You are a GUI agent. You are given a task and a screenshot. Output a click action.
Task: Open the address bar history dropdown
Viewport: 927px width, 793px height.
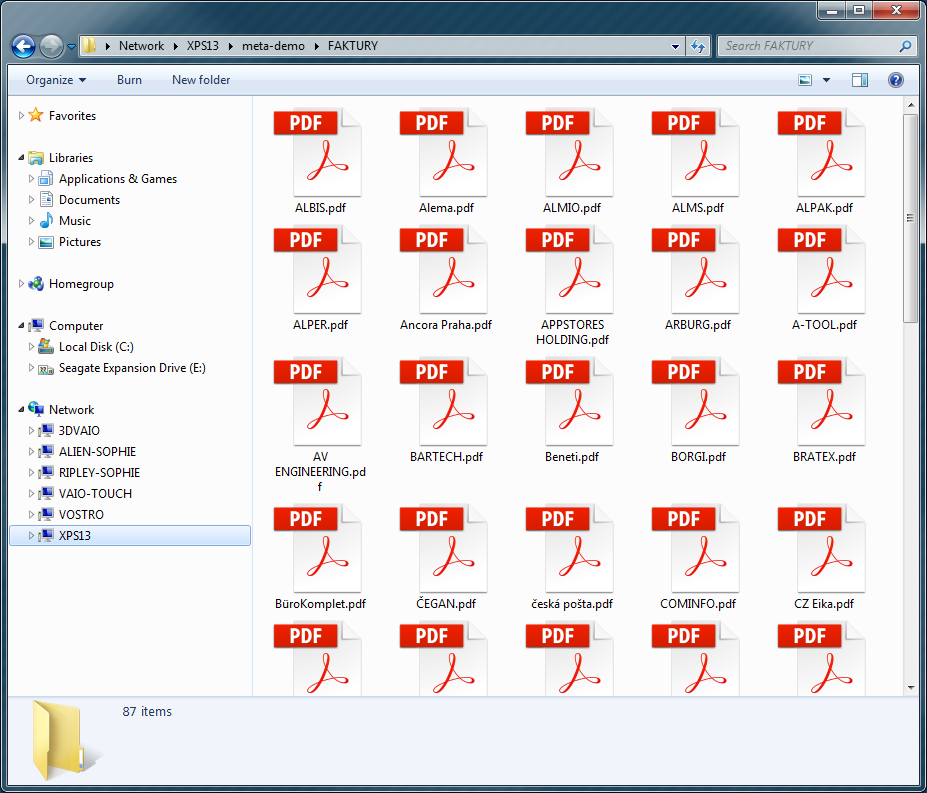coord(675,46)
